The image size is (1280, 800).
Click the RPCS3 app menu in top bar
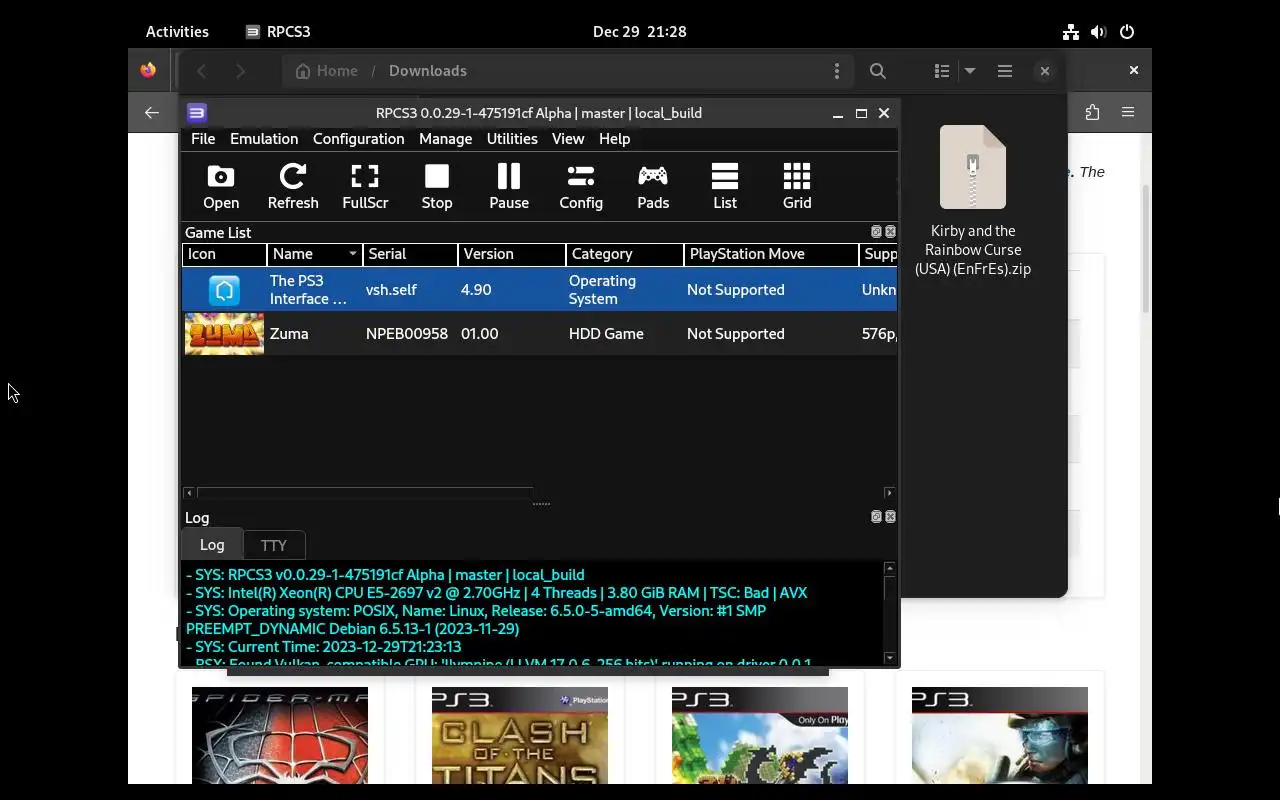tap(278, 32)
